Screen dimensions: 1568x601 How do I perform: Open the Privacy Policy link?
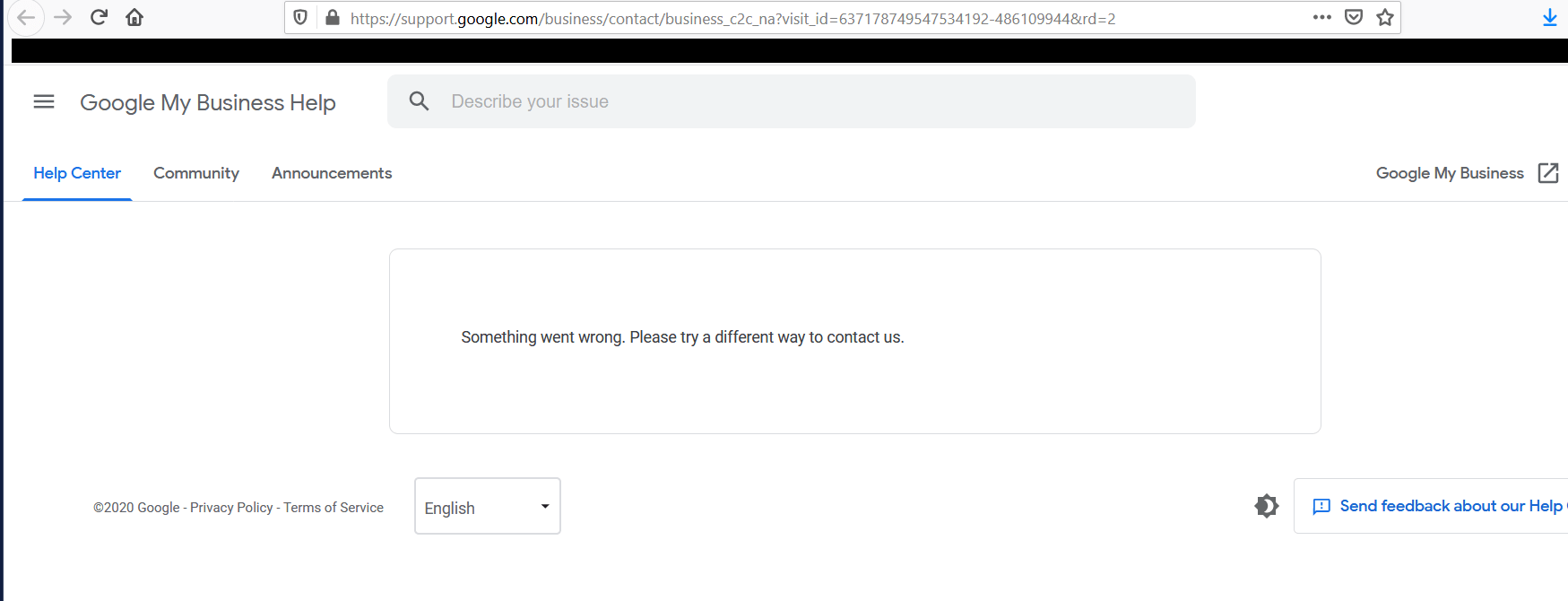[x=231, y=508]
